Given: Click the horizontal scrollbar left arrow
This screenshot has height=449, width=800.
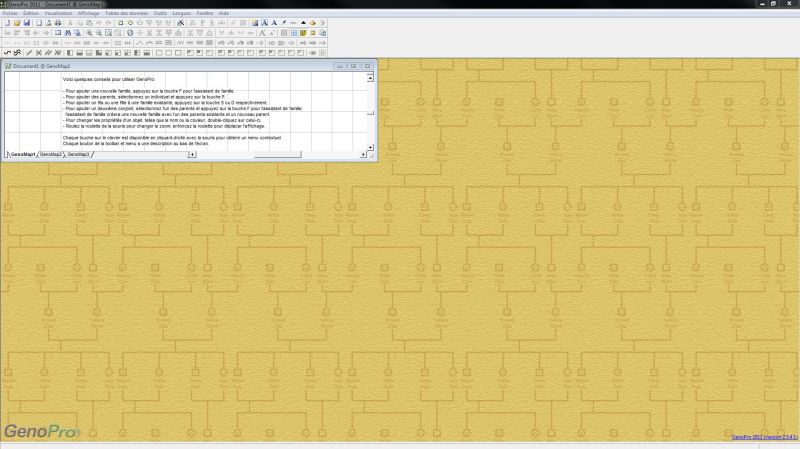Looking at the screenshot, I should 192,155.
